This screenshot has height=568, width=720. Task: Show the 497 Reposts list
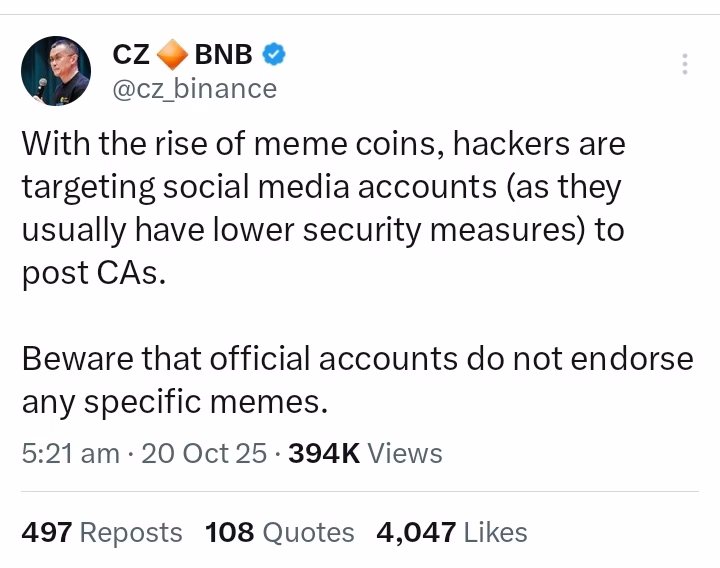[x=102, y=533]
